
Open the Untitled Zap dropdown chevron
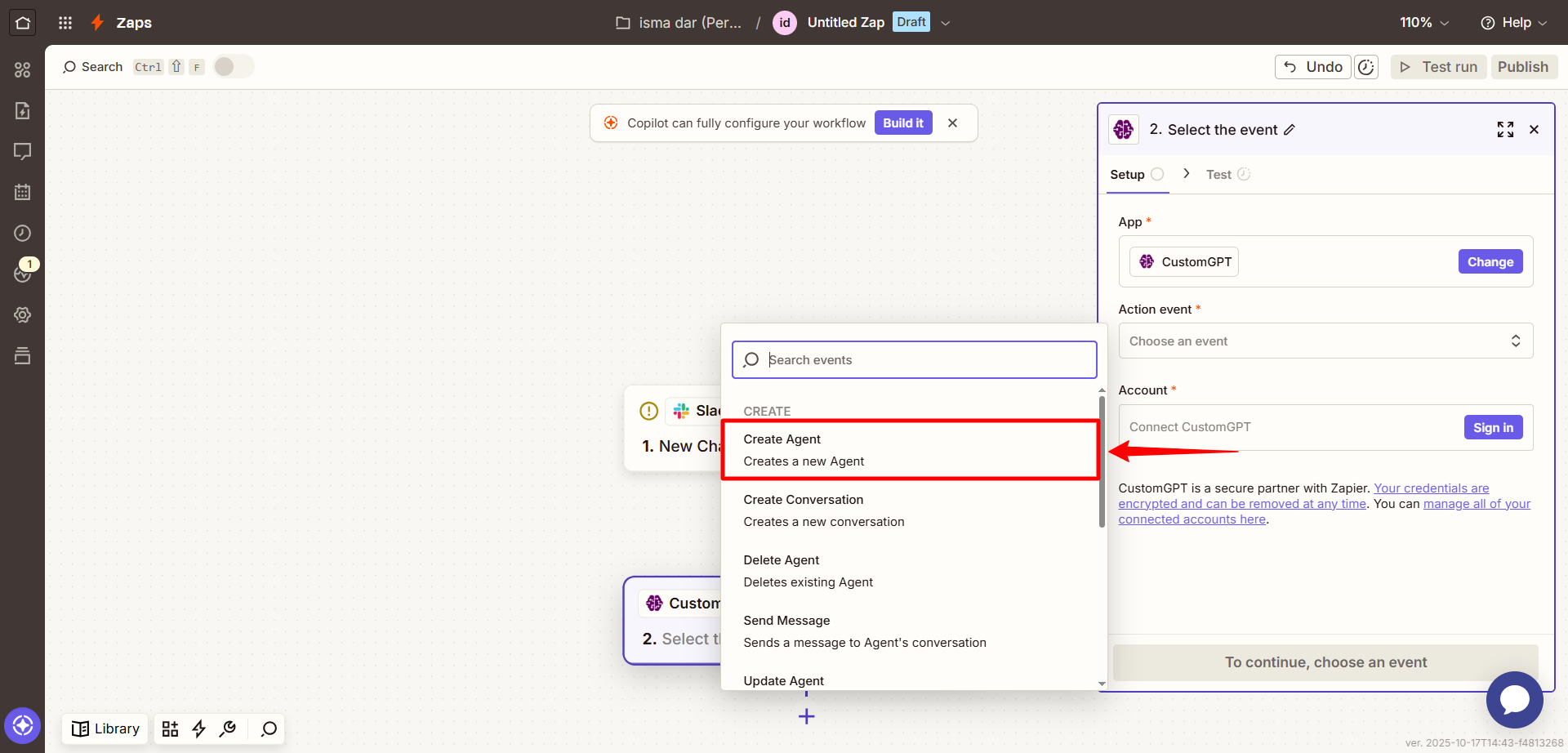(946, 23)
